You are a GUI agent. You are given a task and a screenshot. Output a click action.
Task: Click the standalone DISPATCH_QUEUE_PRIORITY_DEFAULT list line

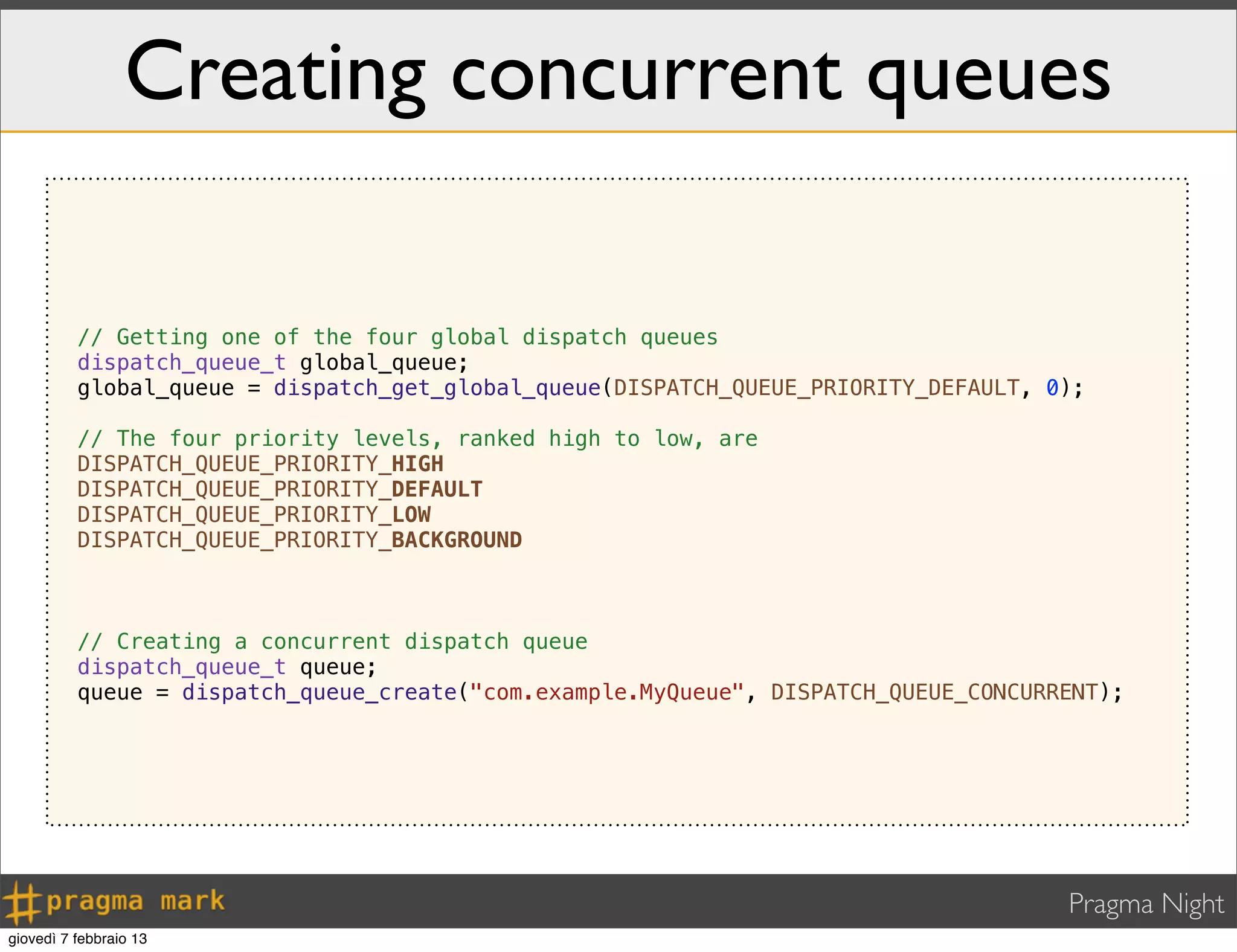click(280, 489)
